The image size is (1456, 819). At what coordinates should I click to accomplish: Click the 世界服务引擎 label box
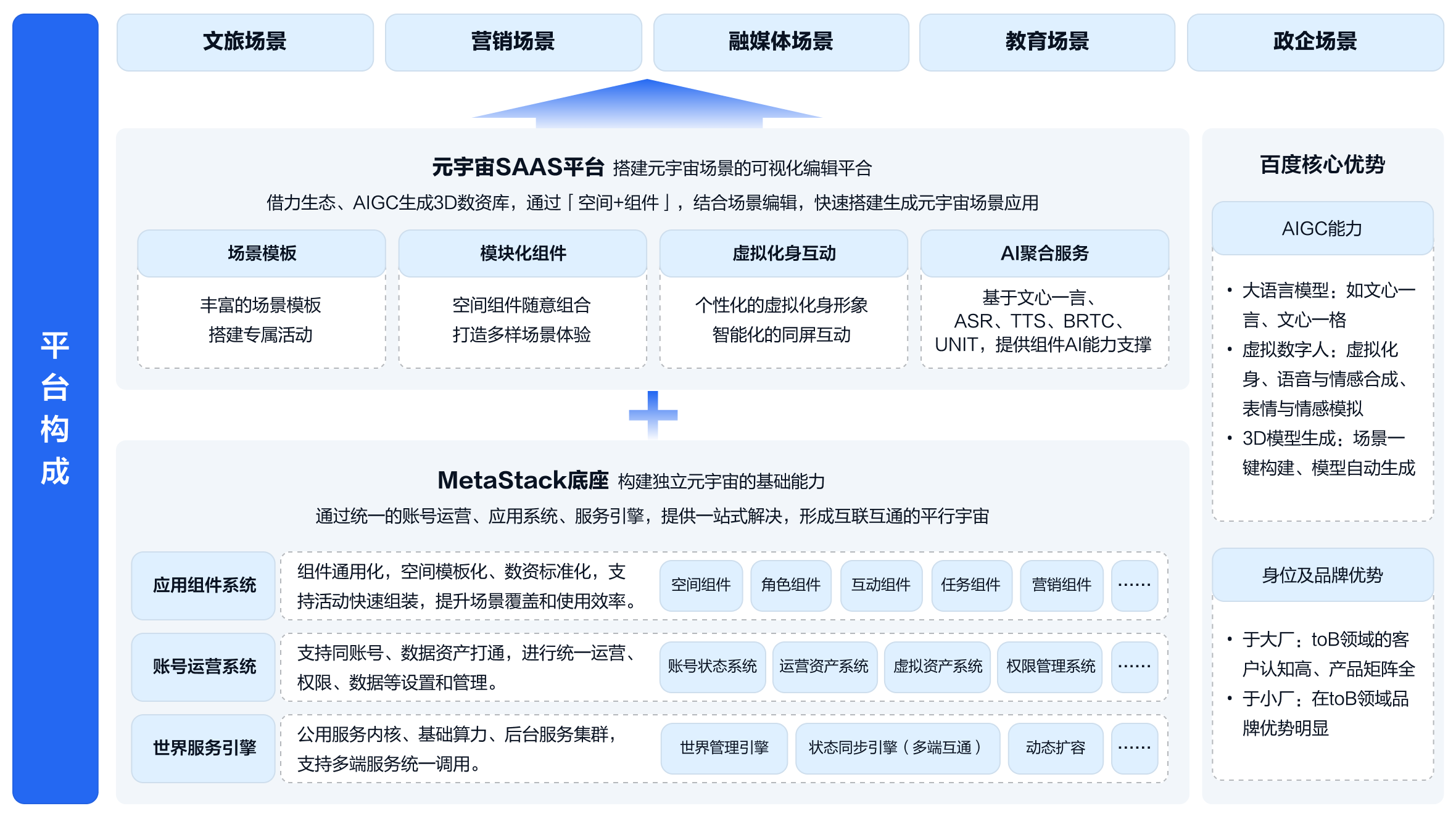click(204, 748)
